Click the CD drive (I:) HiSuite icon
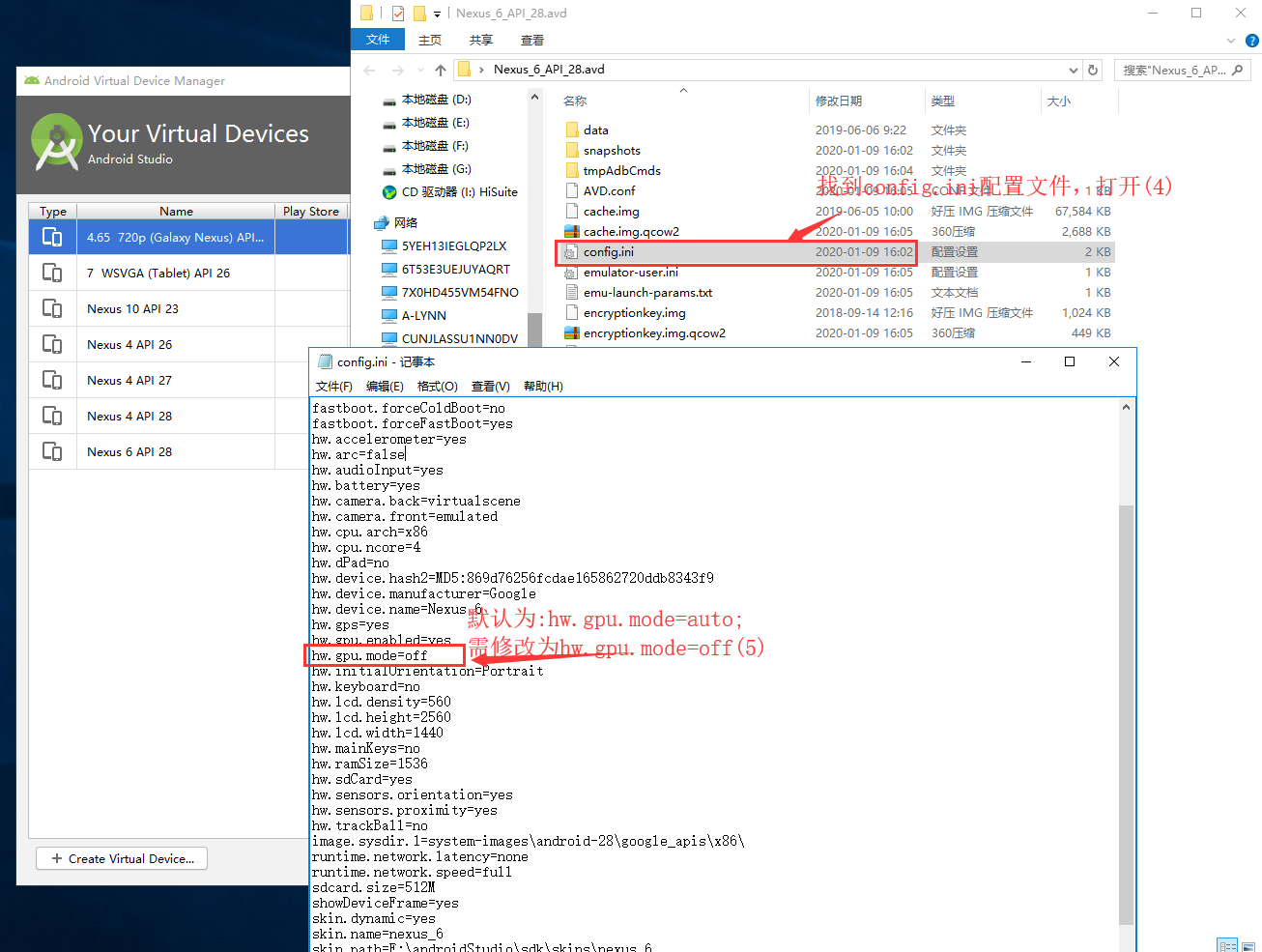 [x=389, y=192]
